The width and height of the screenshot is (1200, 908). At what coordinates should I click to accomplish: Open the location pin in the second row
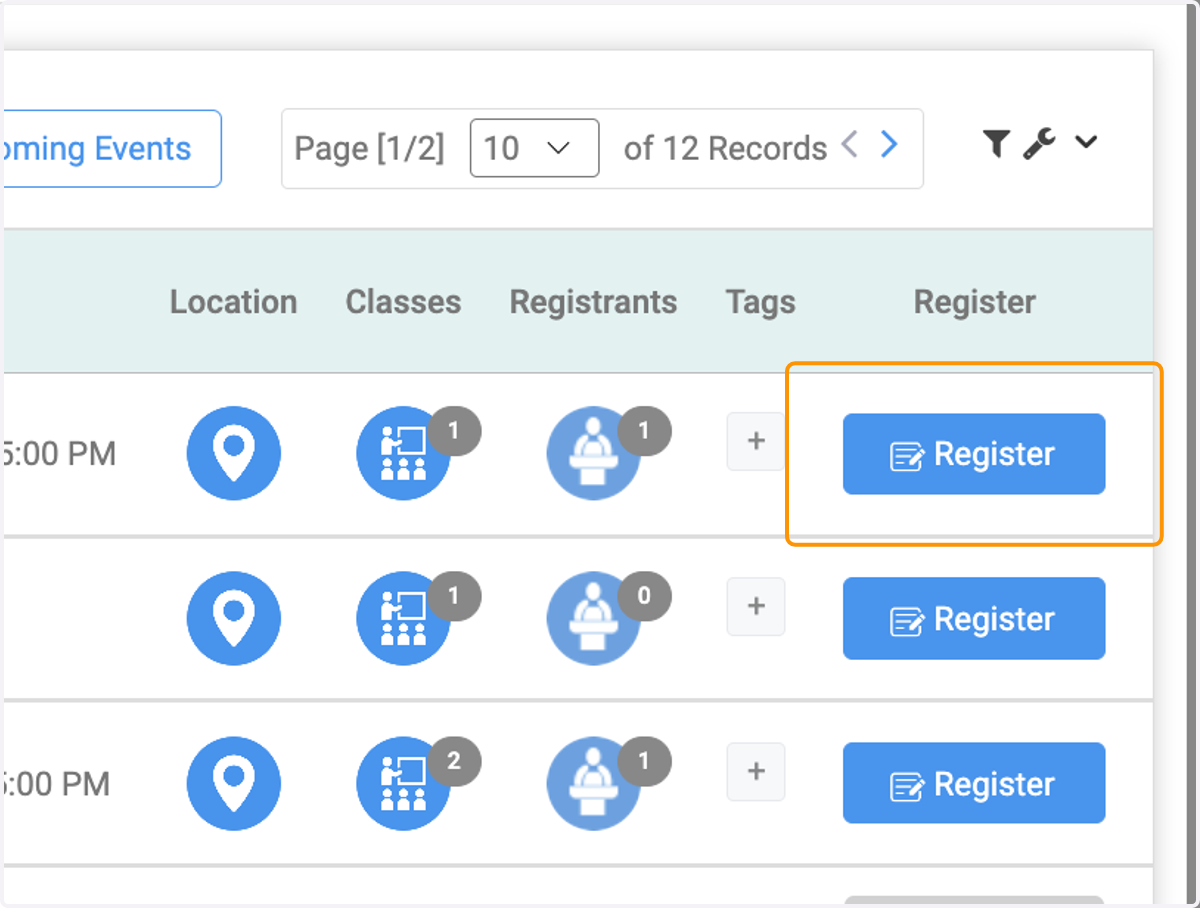click(x=234, y=618)
